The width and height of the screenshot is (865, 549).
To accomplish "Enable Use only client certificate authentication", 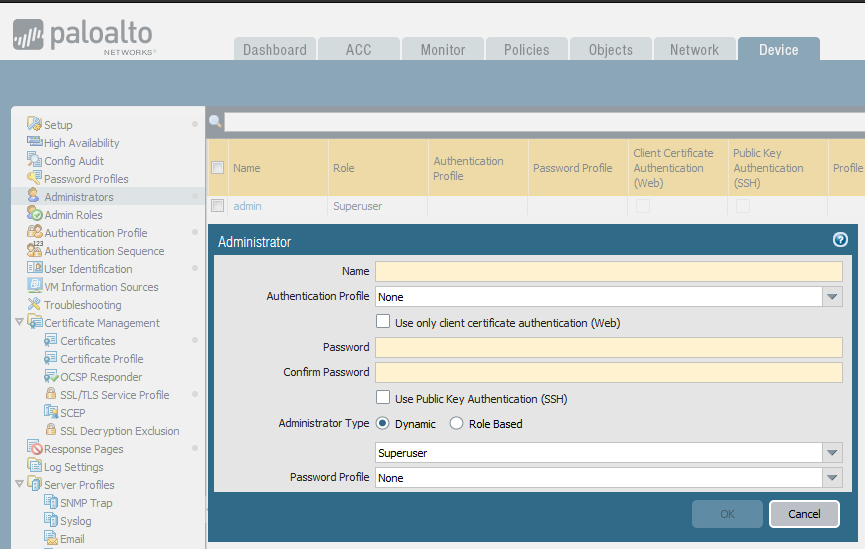I will click(x=383, y=321).
